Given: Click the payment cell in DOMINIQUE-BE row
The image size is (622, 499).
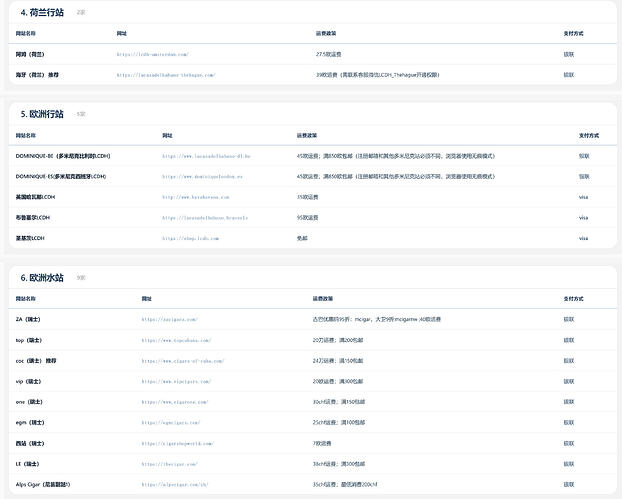Looking at the screenshot, I should point(584,156).
